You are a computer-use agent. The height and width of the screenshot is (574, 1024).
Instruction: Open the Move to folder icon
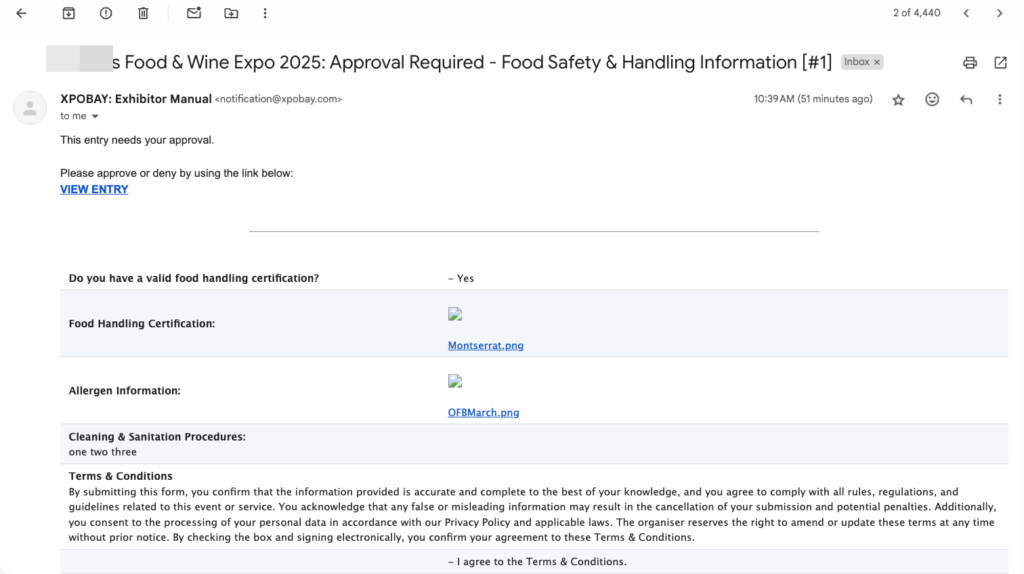[231, 13]
